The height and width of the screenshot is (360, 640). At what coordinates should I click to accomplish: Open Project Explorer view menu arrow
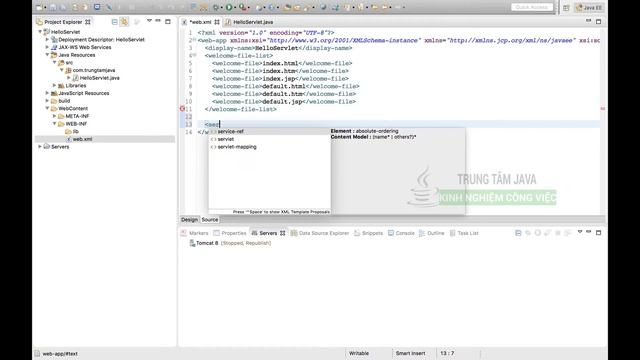149,21
